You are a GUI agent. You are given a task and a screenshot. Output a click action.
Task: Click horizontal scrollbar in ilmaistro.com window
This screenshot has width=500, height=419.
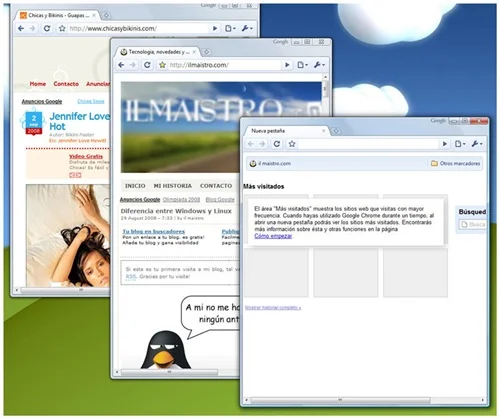pyautogui.click(x=168, y=372)
